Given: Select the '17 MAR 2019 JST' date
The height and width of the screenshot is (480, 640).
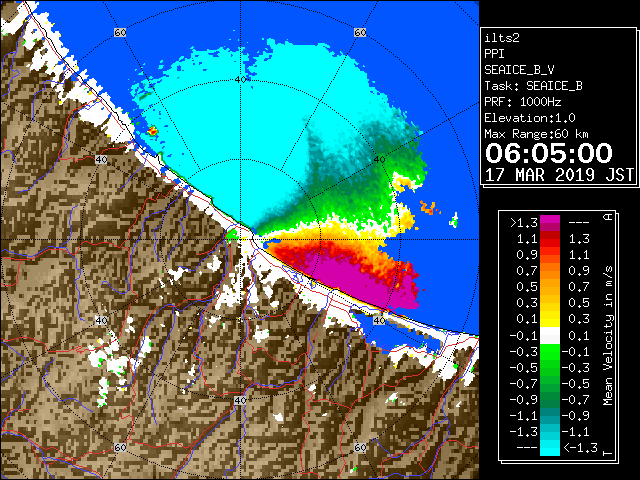Looking at the screenshot, I should point(559,175).
